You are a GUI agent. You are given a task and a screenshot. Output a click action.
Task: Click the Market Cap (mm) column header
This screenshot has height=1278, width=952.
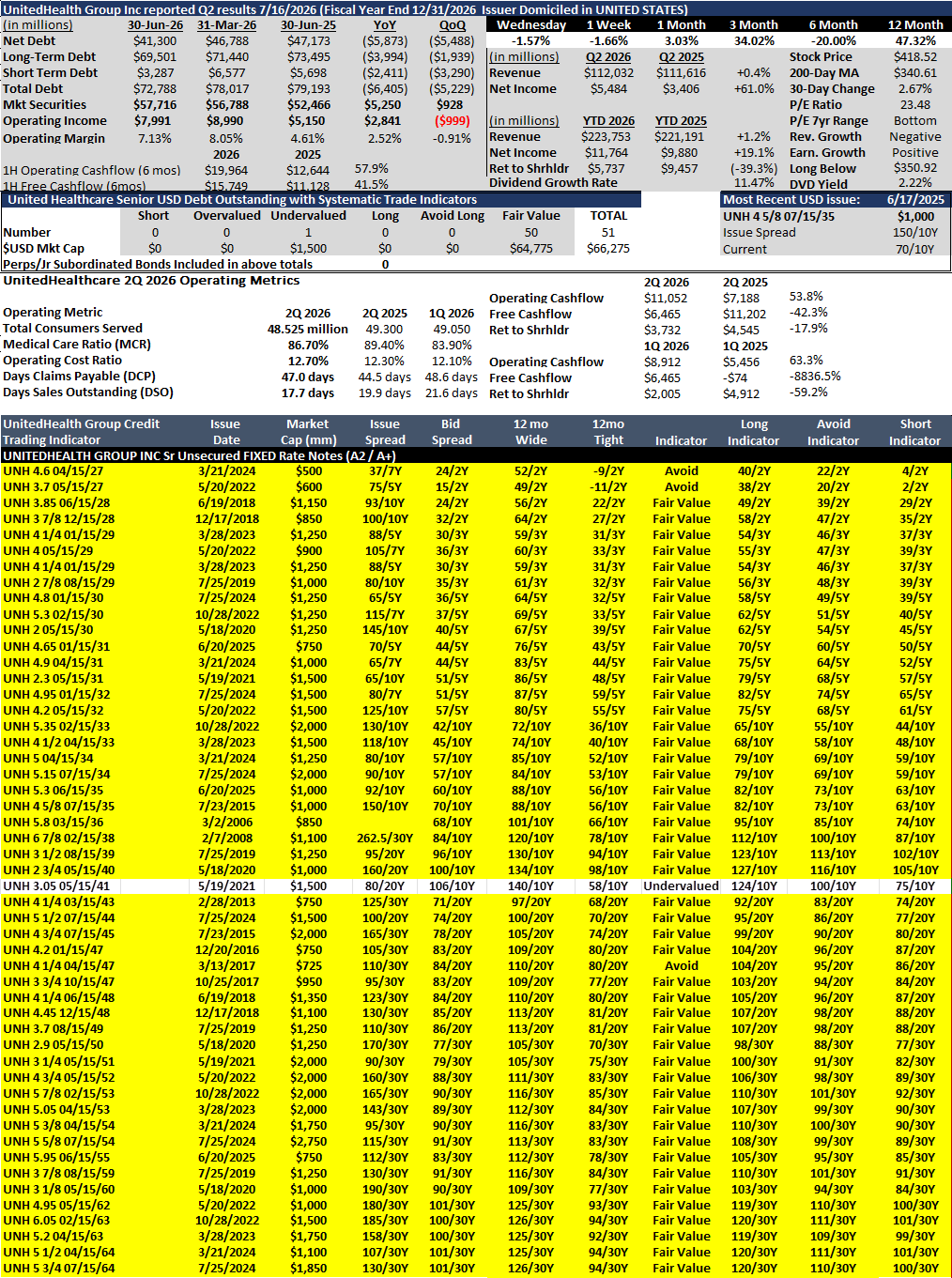308,432
